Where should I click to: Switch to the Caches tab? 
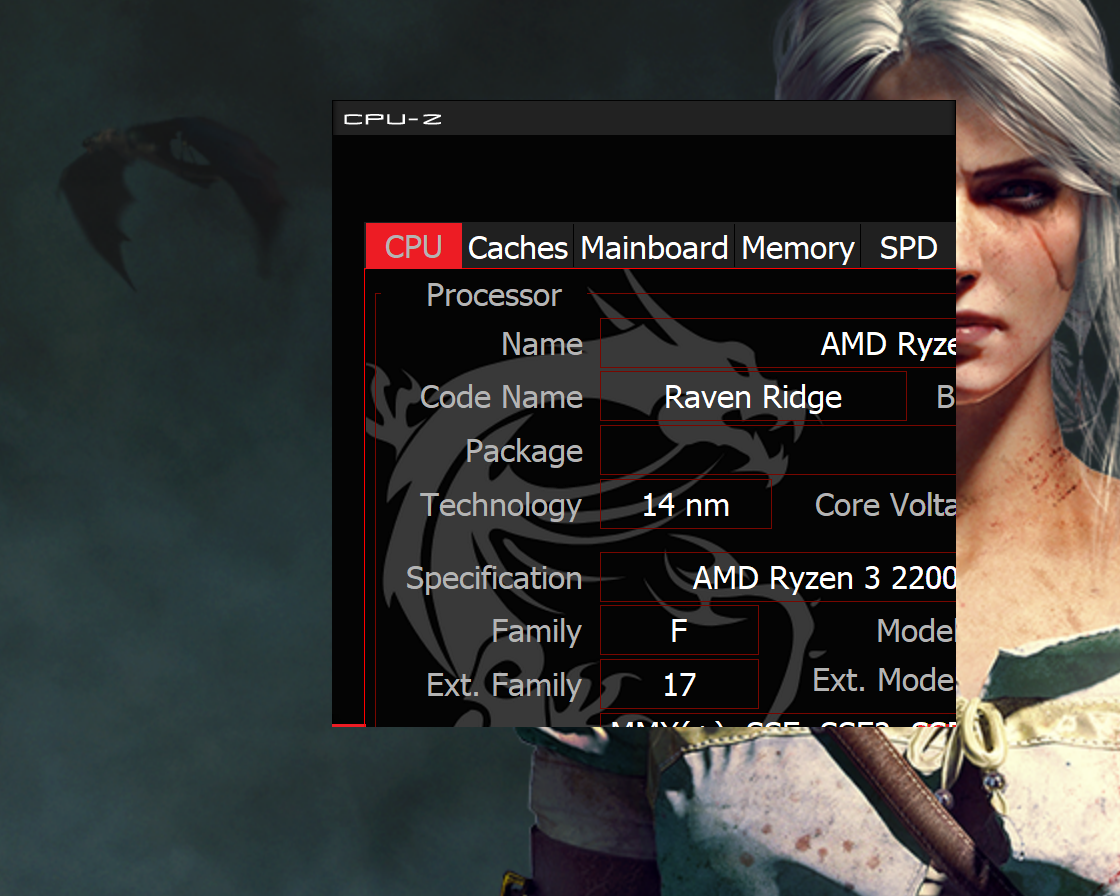[x=518, y=248]
